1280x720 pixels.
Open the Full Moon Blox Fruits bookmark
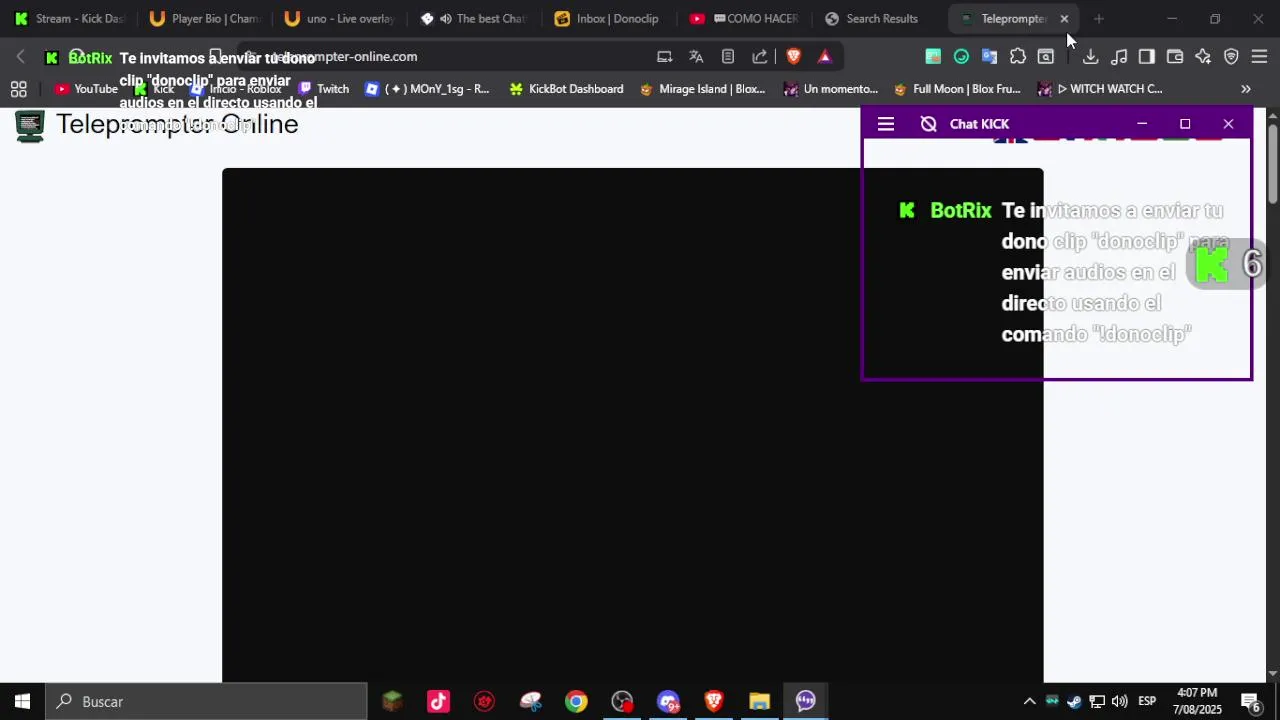coord(957,89)
